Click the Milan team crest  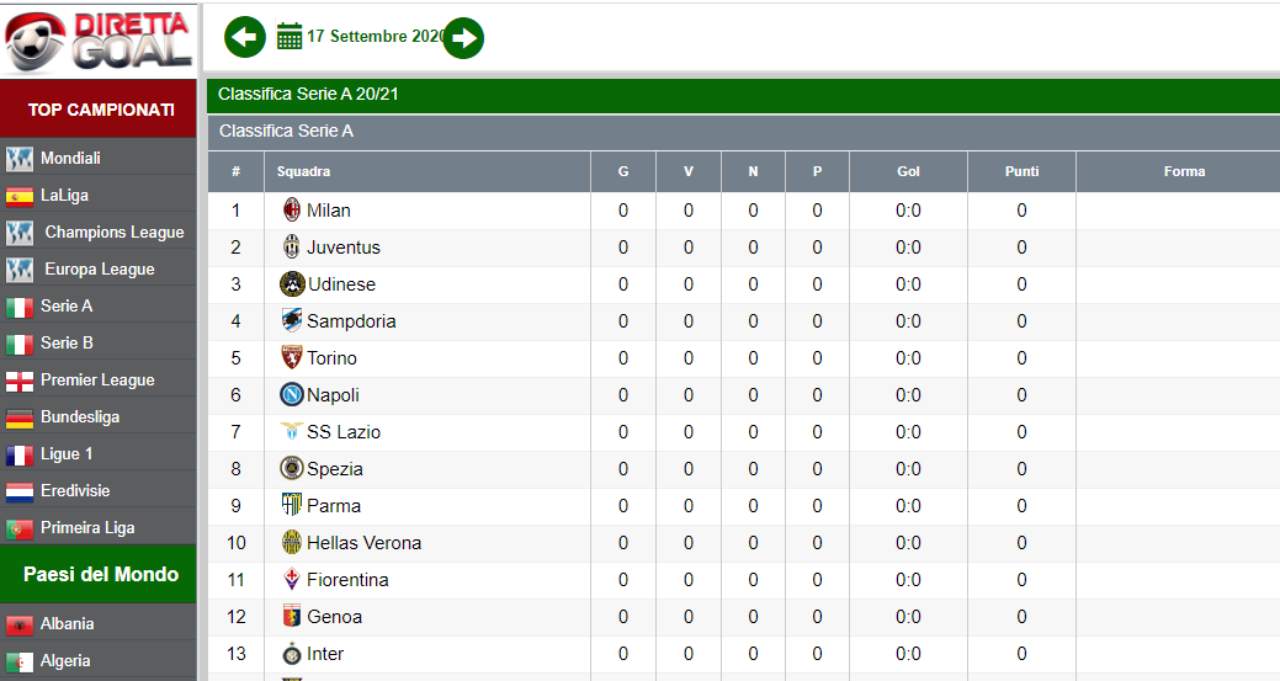292,210
